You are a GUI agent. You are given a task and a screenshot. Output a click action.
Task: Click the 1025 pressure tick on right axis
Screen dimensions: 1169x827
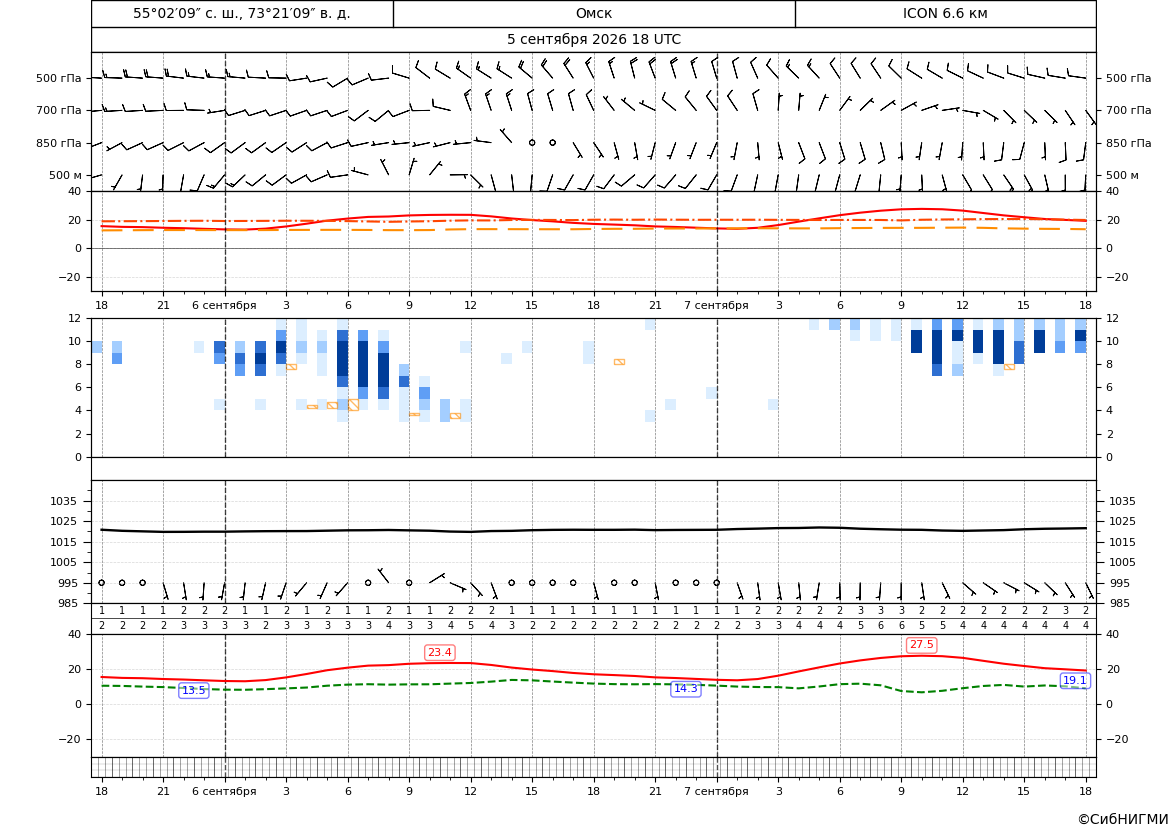pyautogui.click(x=1123, y=521)
